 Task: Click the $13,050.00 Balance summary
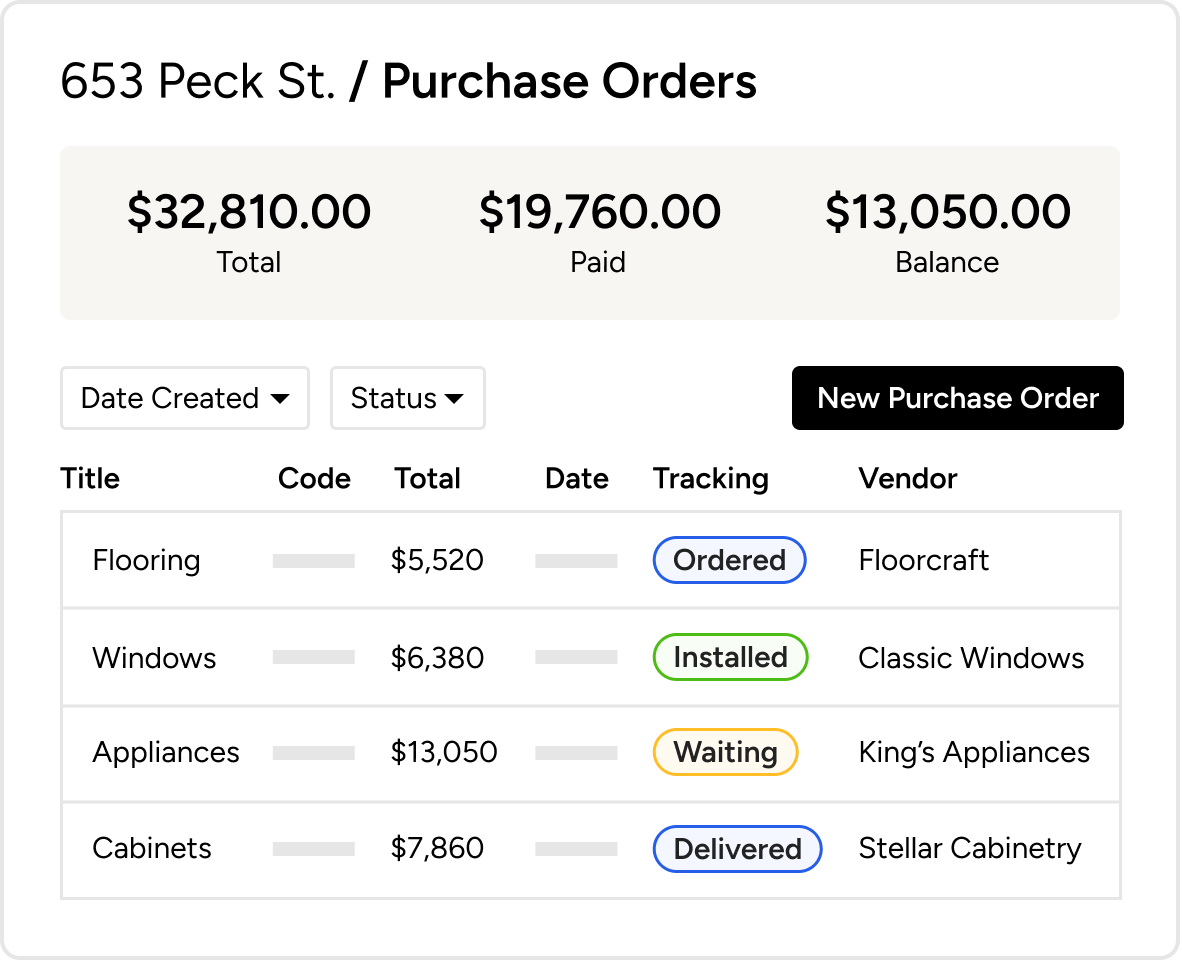click(947, 230)
